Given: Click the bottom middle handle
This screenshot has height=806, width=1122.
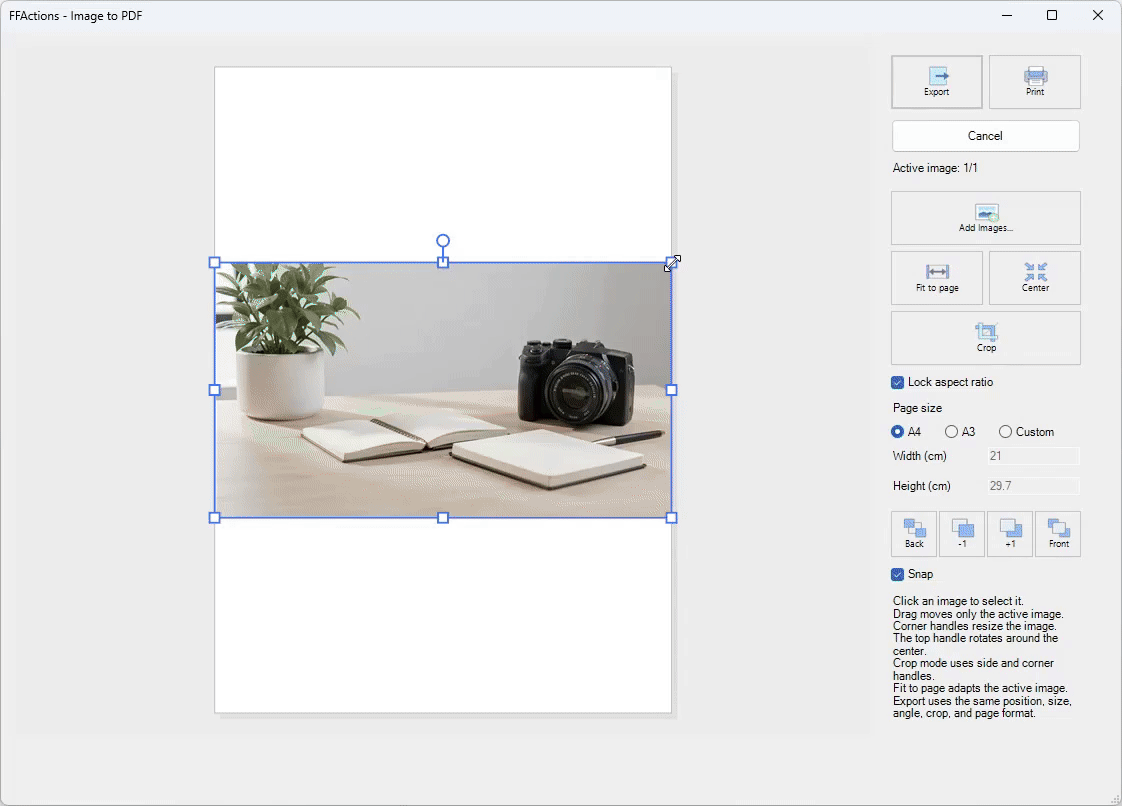Looking at the screenshot, I should point(443,518).
